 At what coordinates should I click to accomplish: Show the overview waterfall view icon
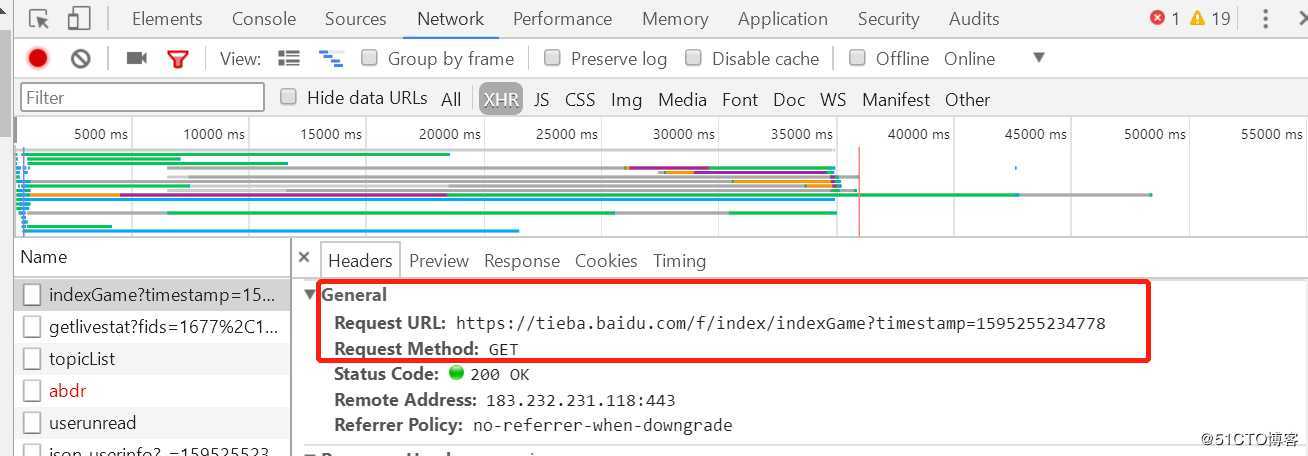click(330, 59)
